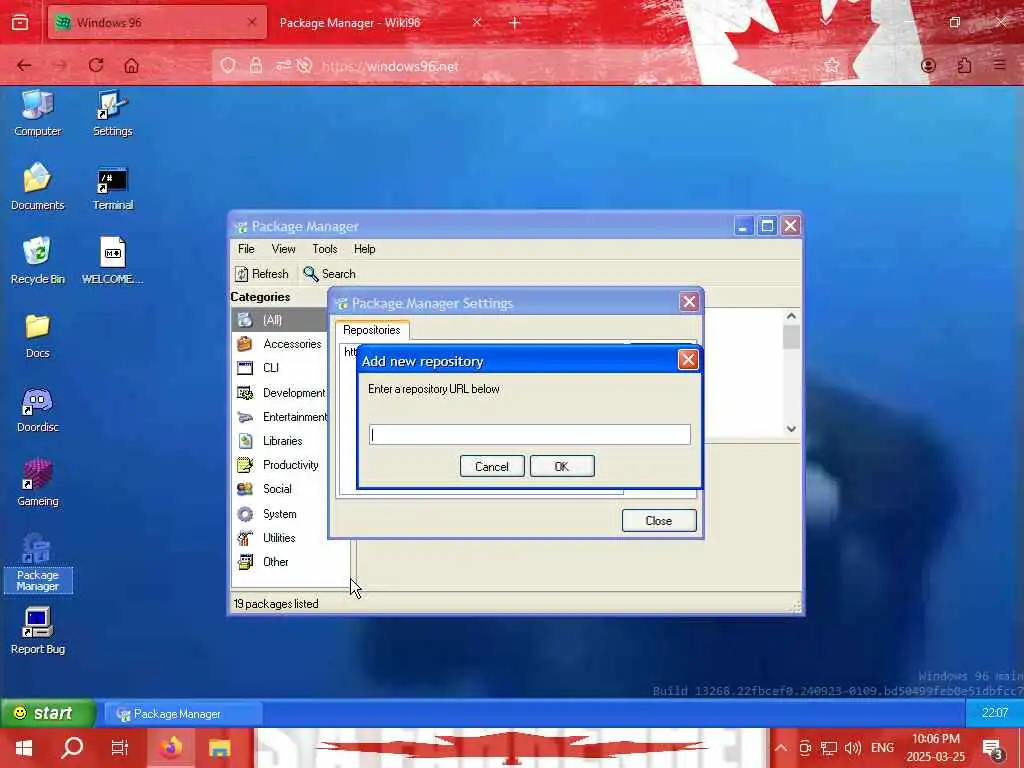The image size is (1024, 768).
Task: Open the Windows Start menu
Action: (24, 748)
